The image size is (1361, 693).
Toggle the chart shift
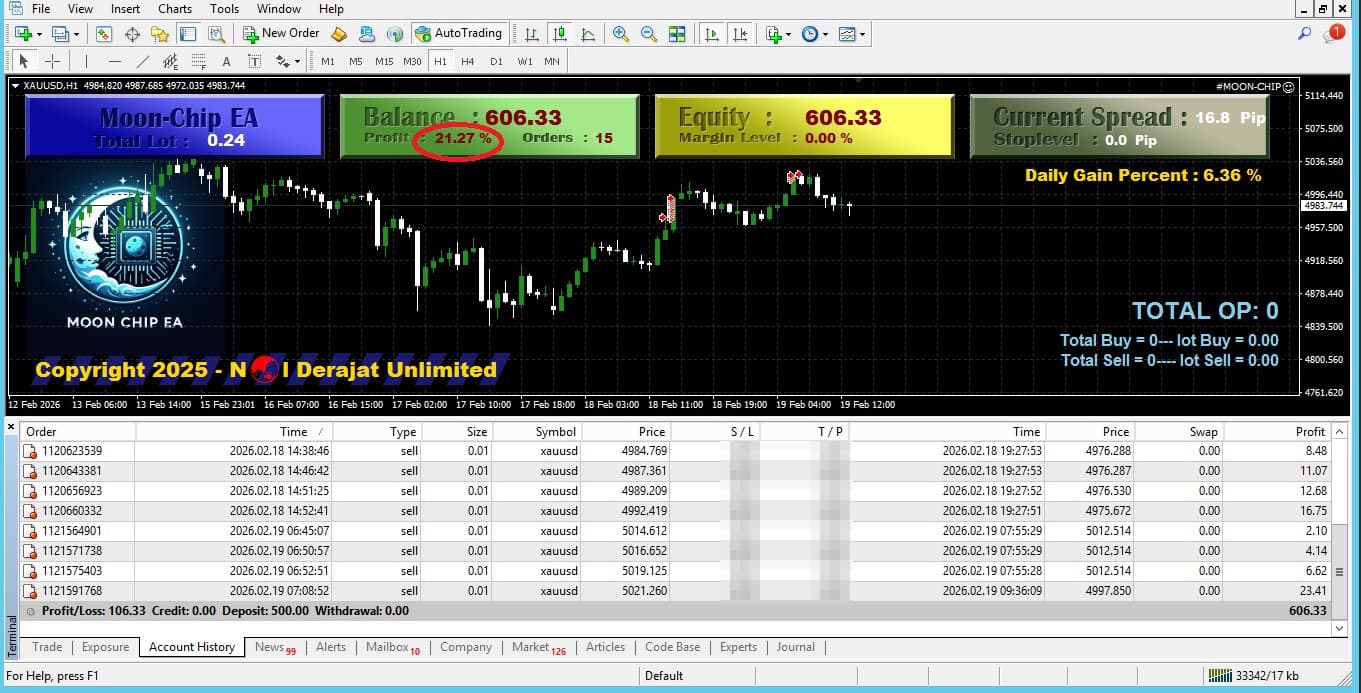click(x=741, y=33)
